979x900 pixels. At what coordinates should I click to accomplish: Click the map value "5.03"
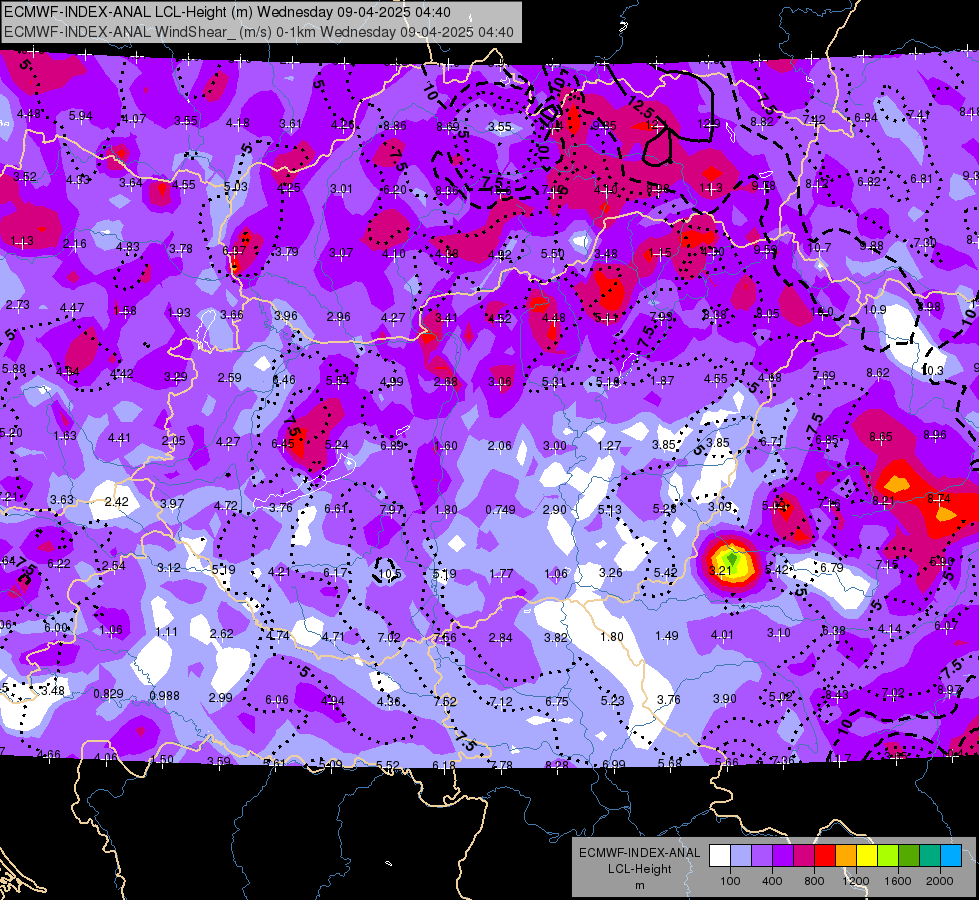click(235, 186)
